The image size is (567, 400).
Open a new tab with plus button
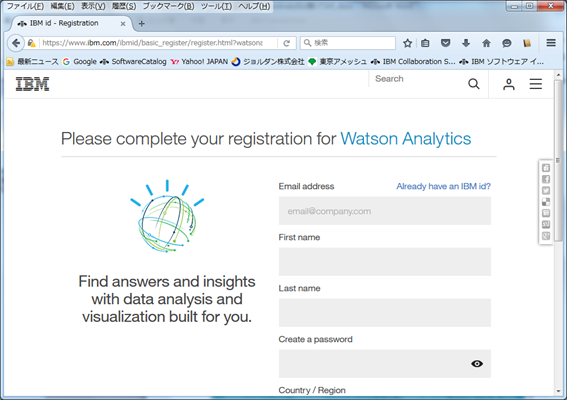pyautogui.click(x=142, y=24)
